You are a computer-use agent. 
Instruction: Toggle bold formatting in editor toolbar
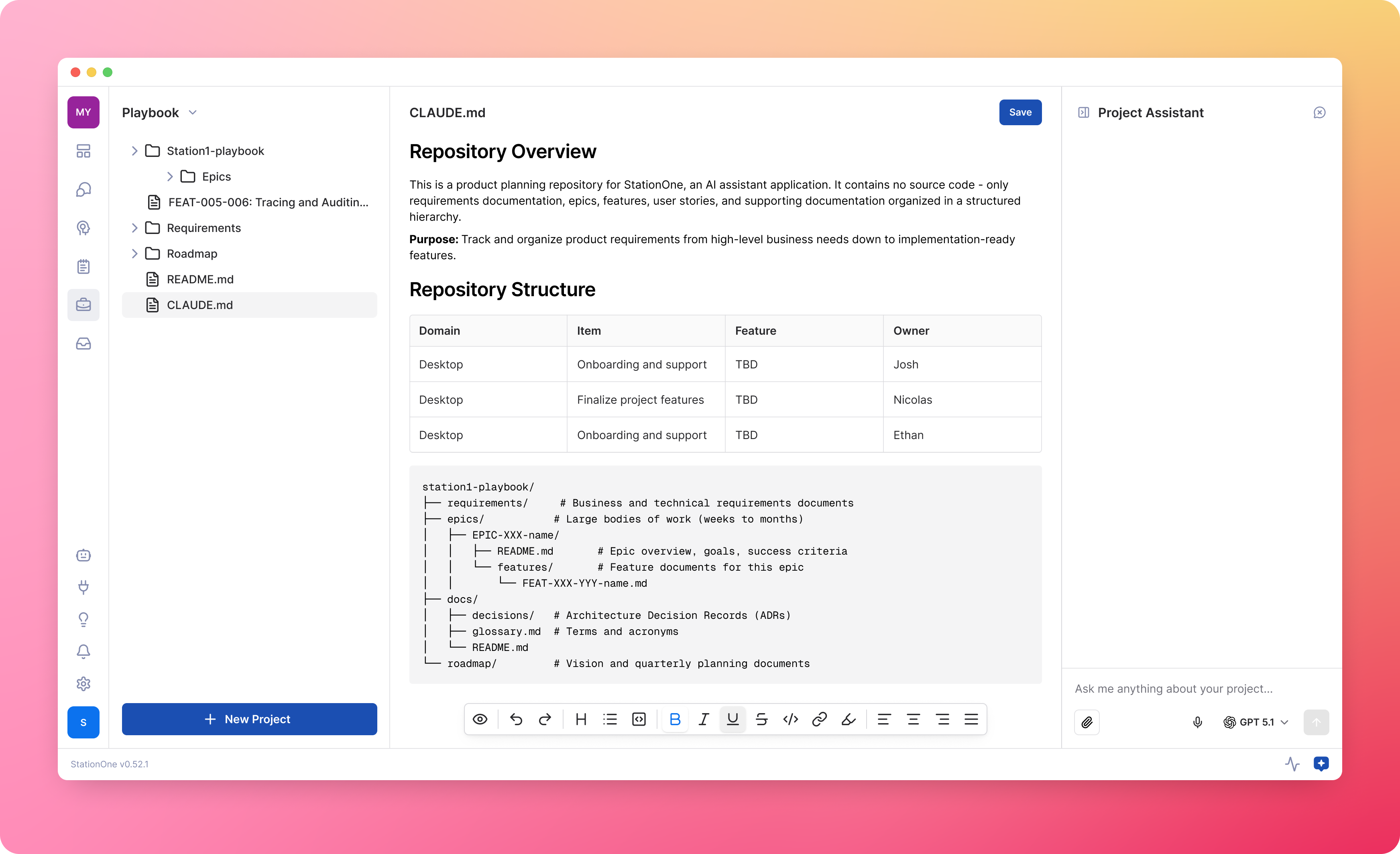(x=674, y=719)
